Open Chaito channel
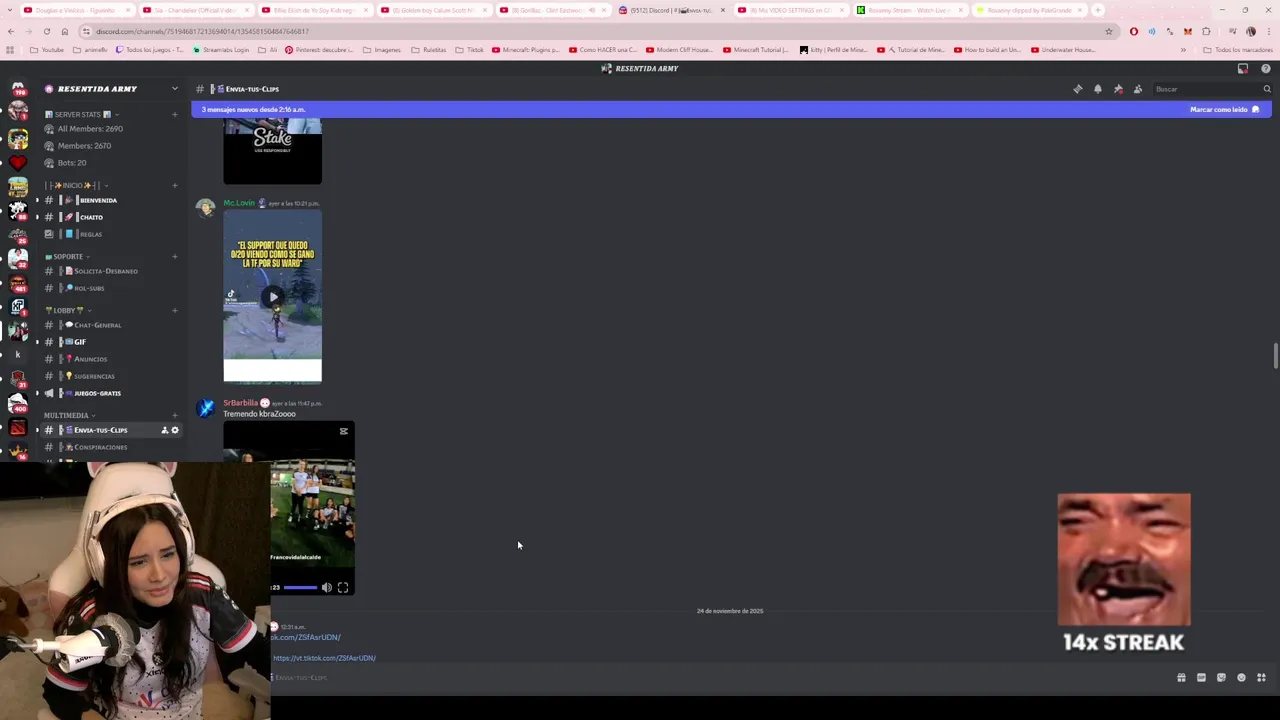 [110, 217]
